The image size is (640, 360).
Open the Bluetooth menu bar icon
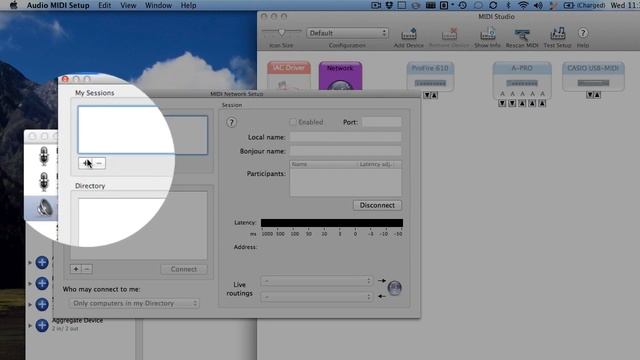point(508,5)
